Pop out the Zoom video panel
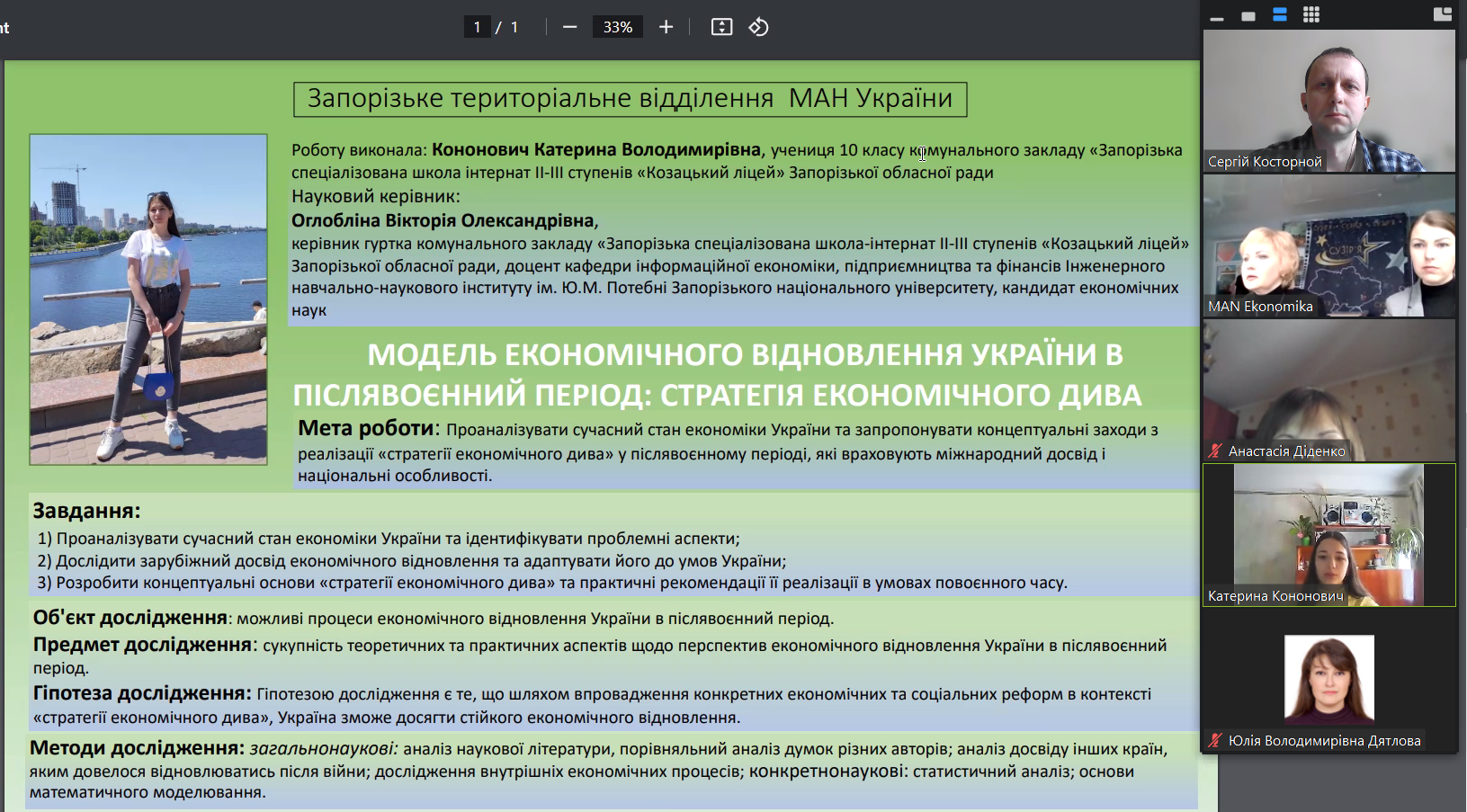Image resolution: width=1467 pixels, height=812 pixels. (x=1444, y=14)
